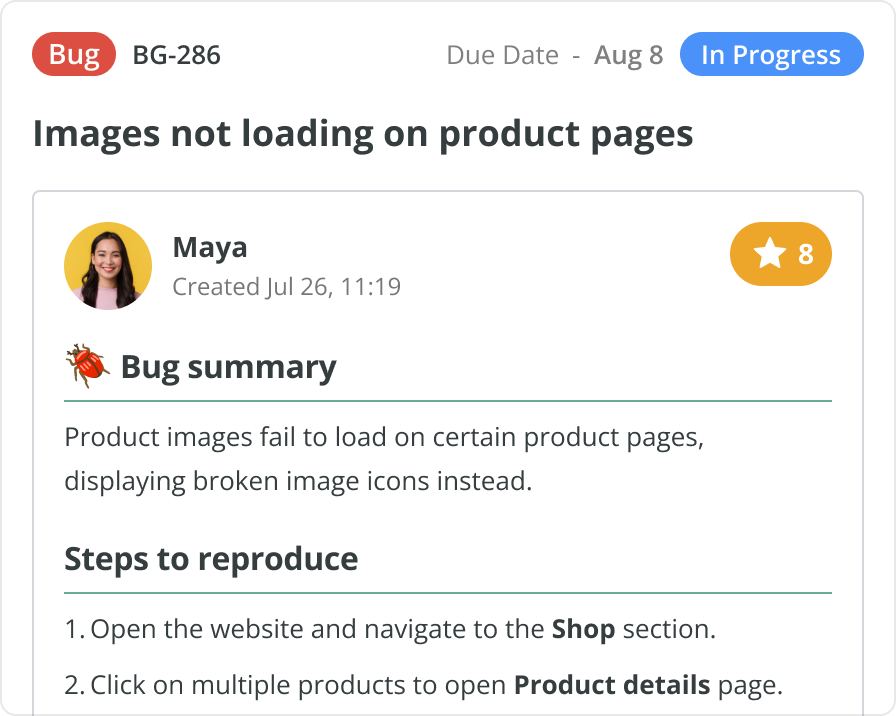Click the 'displaying broken image icons' text line

pos(298,481)
